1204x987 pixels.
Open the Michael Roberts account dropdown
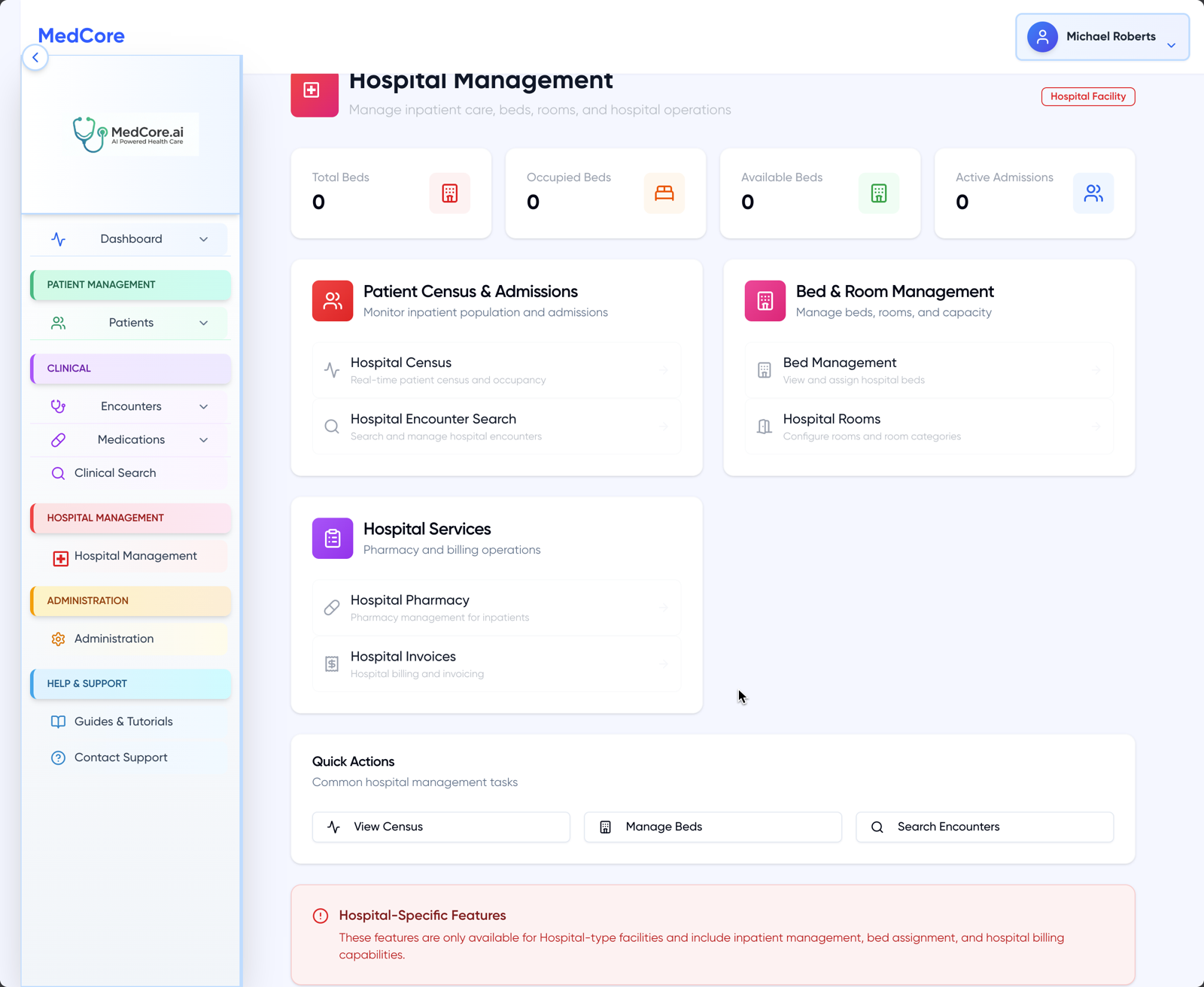1101,36
